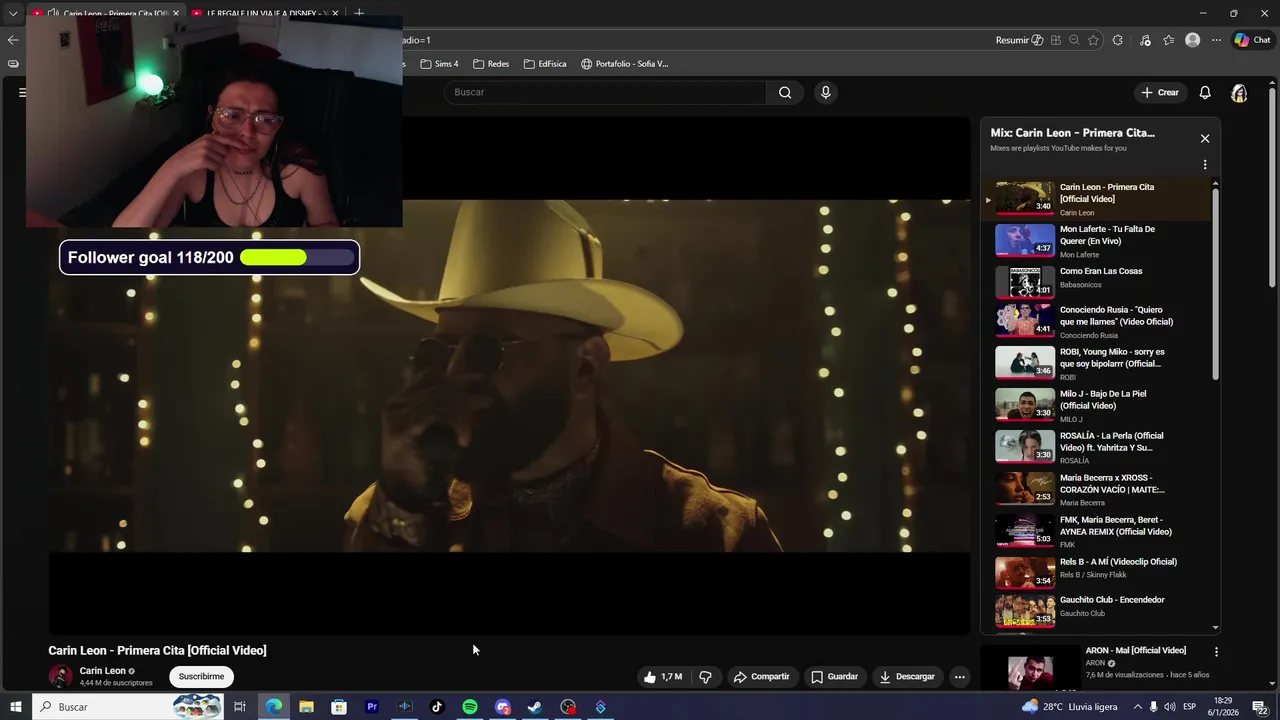Open more actions ellipsis below the video
1280x720 pixels.
pyautogui.click(x=959, y=677)
